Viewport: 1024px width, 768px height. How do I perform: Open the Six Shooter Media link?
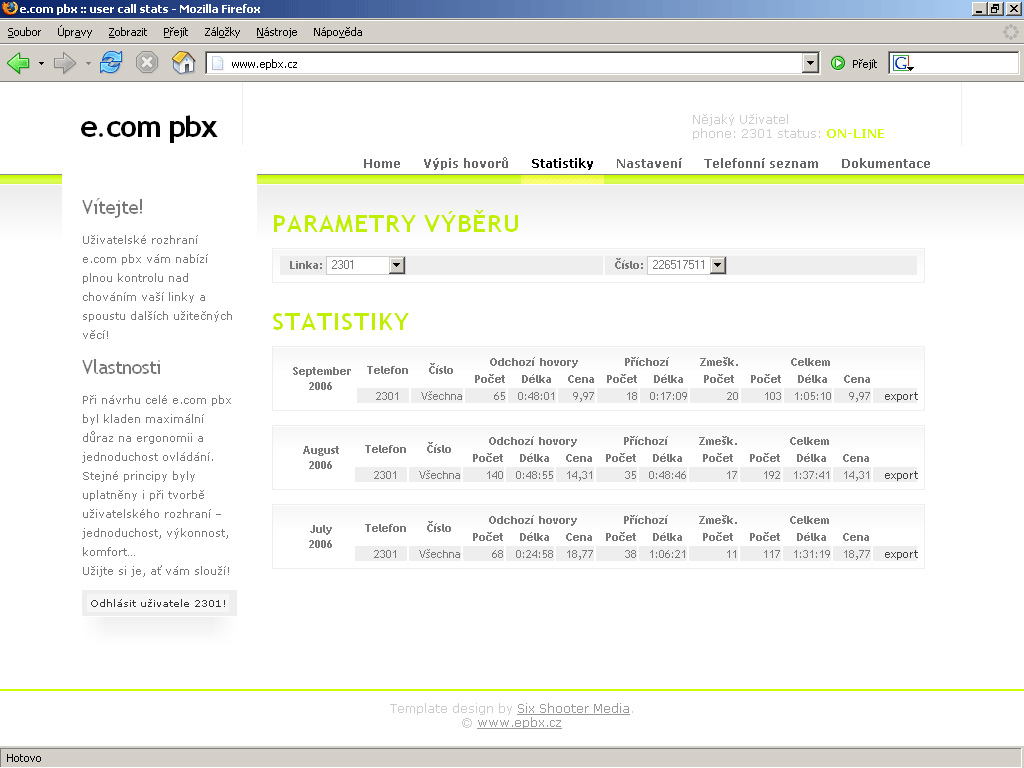tap(573, 709)
